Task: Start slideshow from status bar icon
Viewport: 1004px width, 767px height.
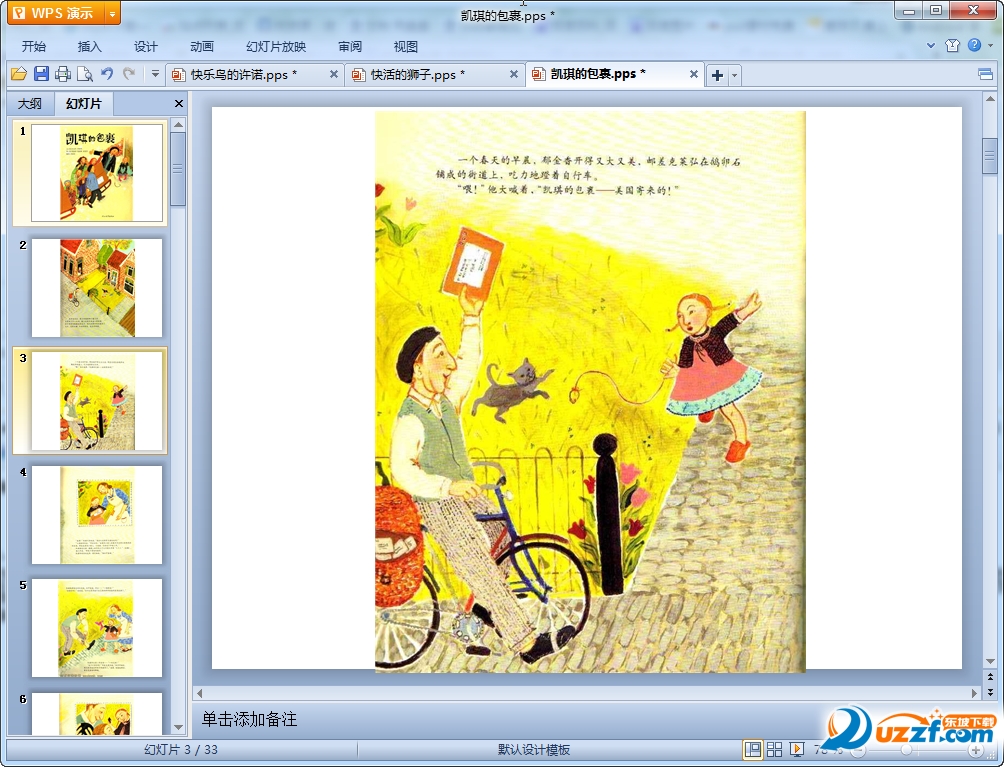Action: [x=797, y=749]
